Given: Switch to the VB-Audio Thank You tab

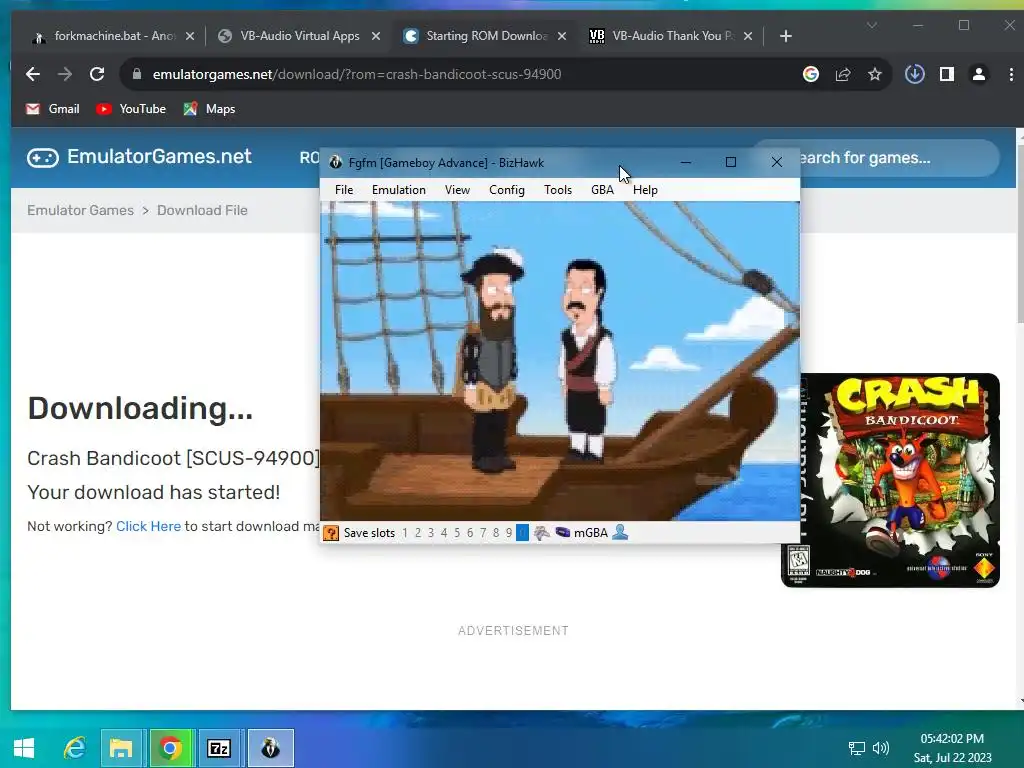Looking at the screenshot, I should pyautogui.click(x=671, y=36).
